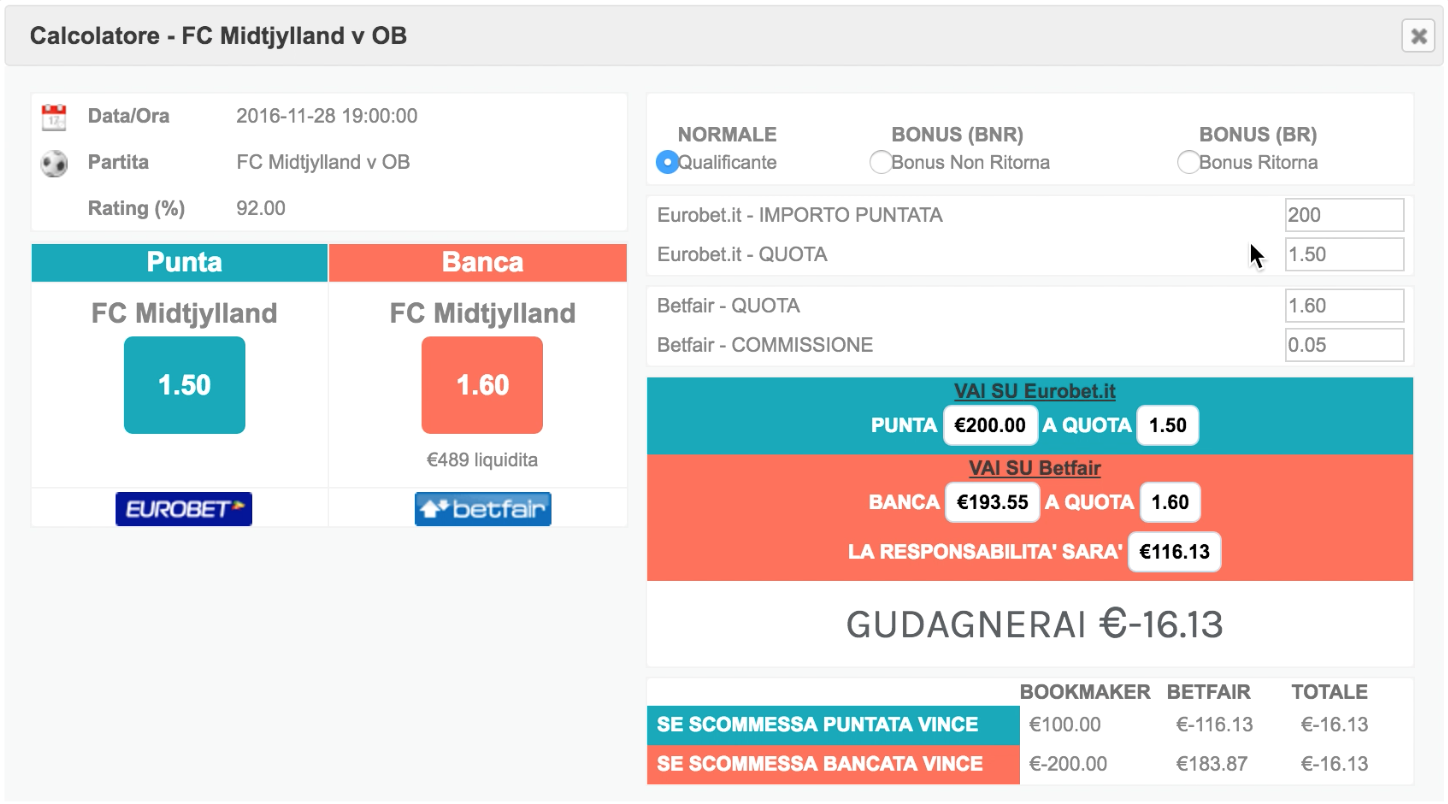Click the €200.00 punta amount box
Screen dimensions: 1448x804
(990, 425)
